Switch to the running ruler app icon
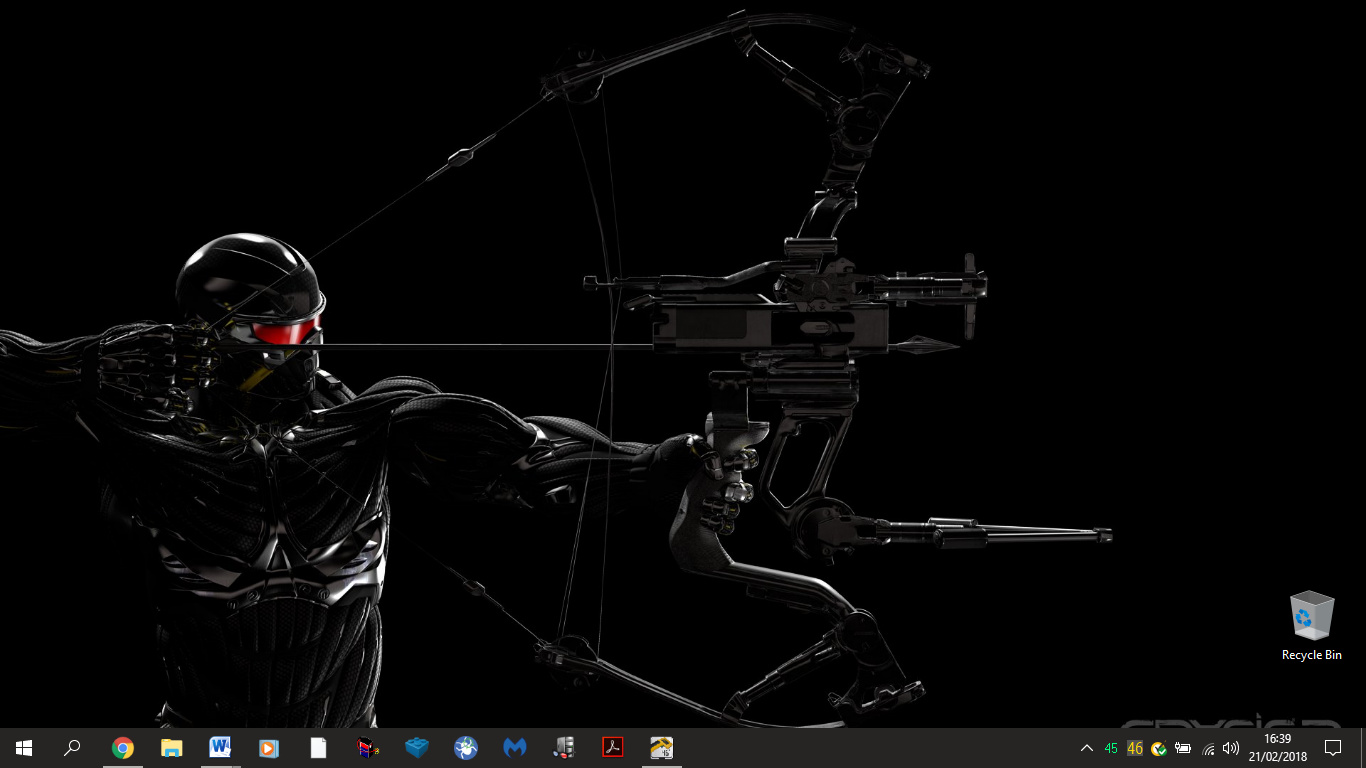The height and width of the screenshot is (768, 1366). [661, 748]
